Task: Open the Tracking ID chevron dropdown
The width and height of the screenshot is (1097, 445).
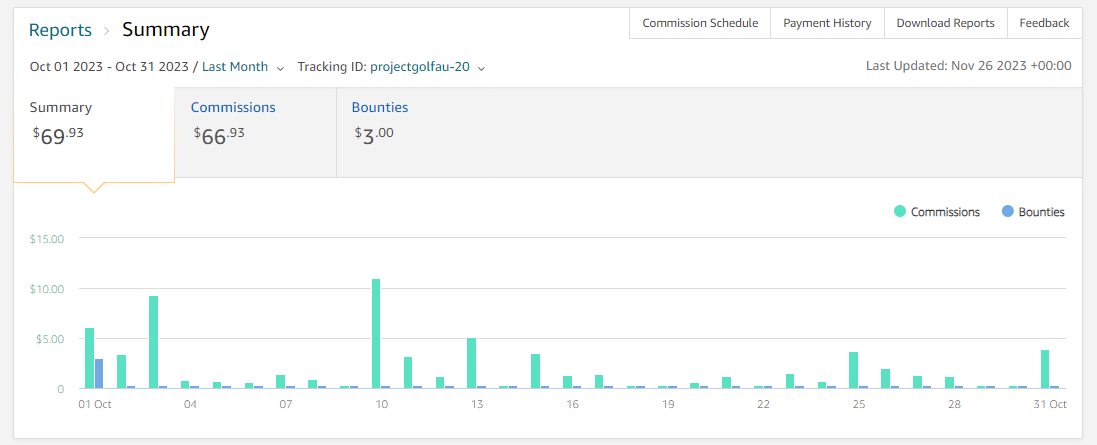Action: coord(481,68)
